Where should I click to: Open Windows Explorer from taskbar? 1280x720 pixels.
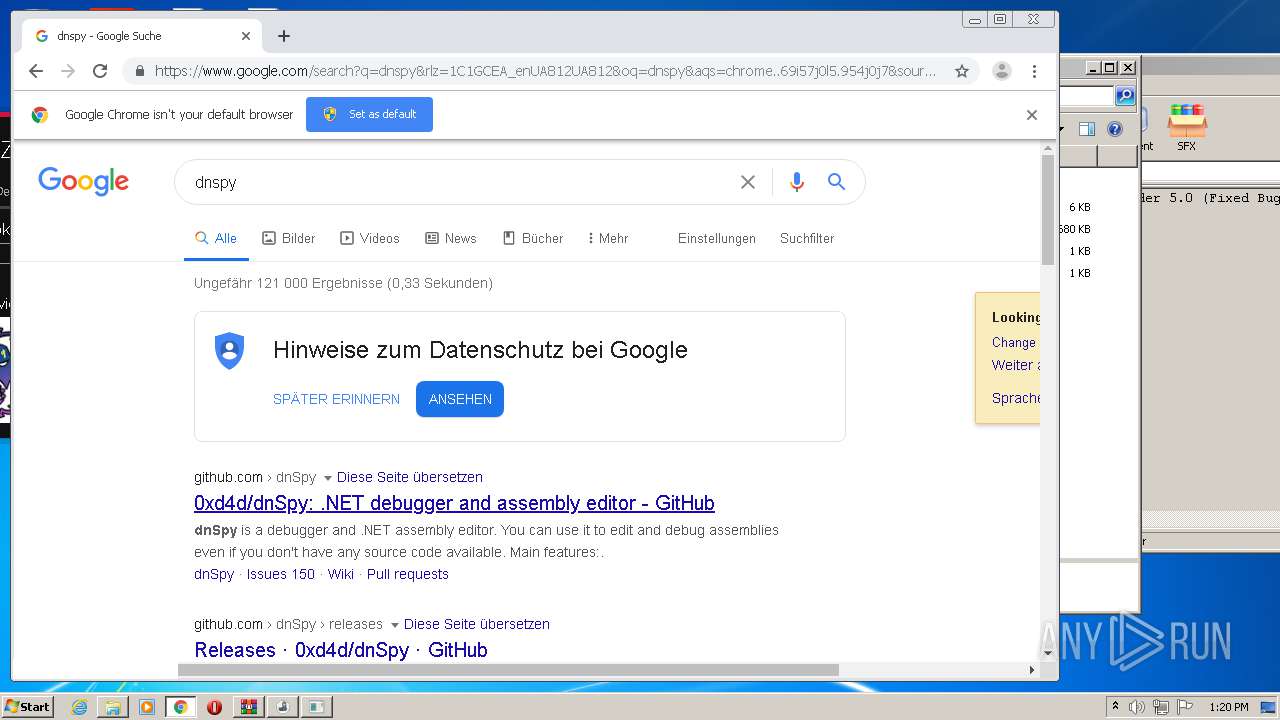pyautogui.click(x=113, y=707)
